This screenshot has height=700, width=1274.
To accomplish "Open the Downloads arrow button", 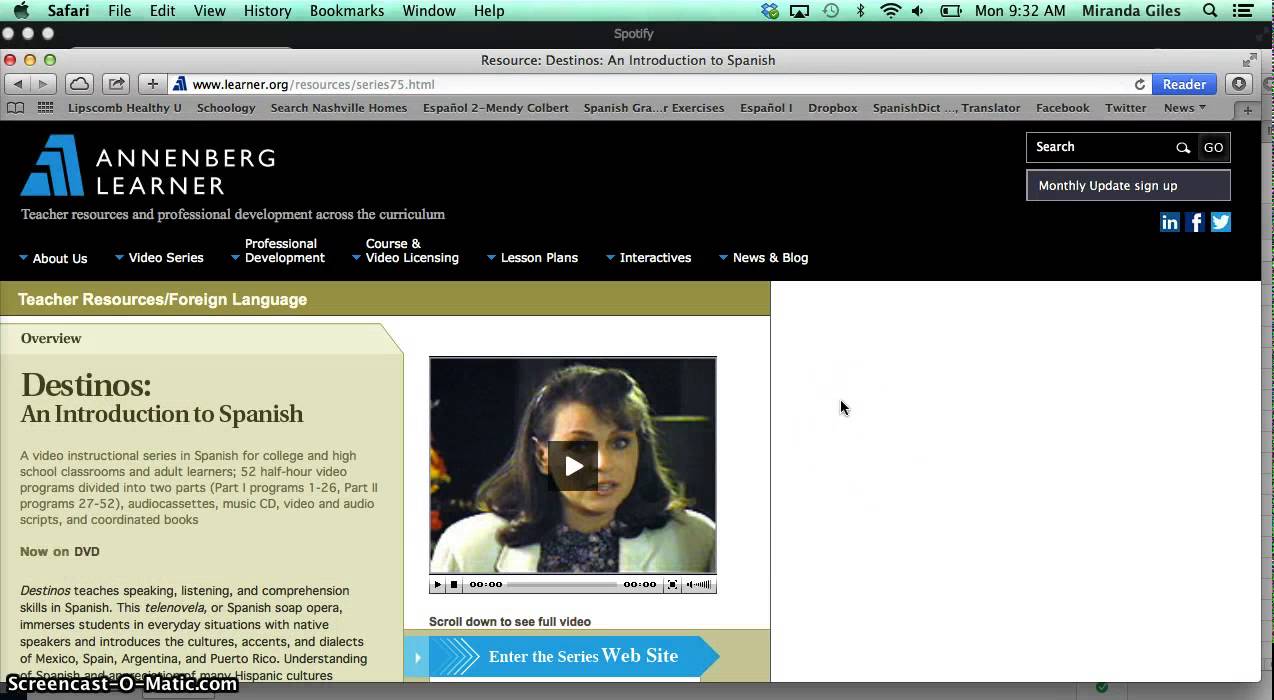I will (1239, 84).
